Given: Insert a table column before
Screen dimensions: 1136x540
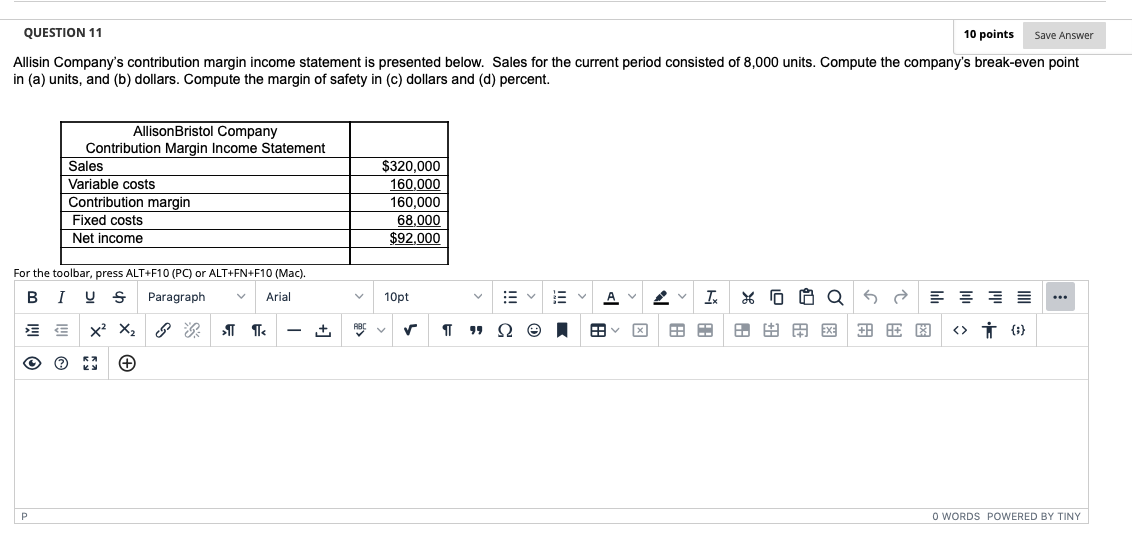Looking at the screenshot, I should [865, 331].
